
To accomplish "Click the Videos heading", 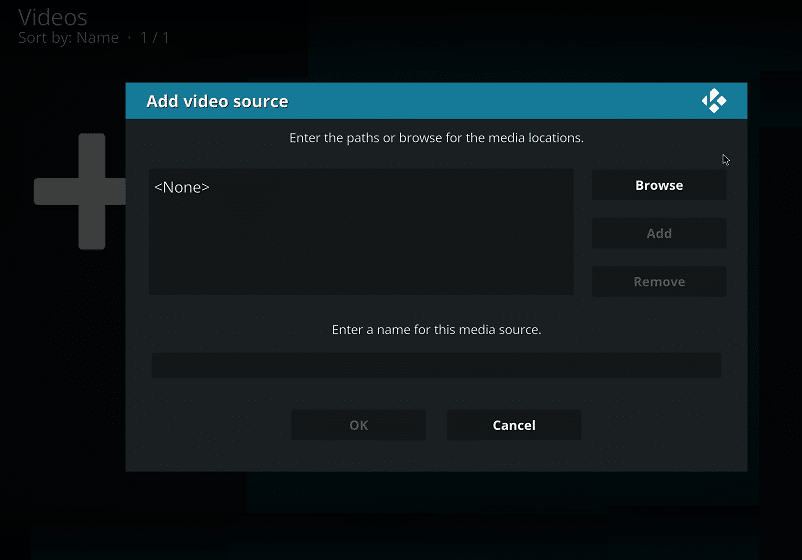I will point(53,17).
